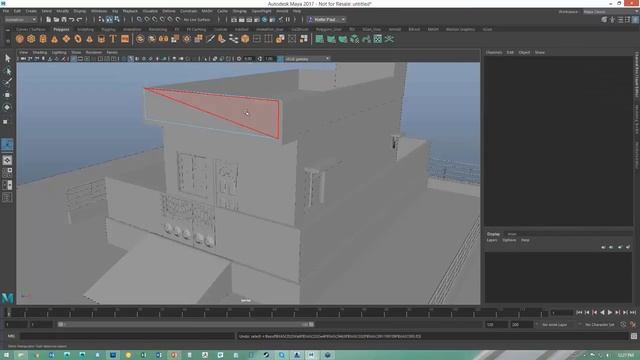
Task: Create a polygon cylinder from the shelf
Action: pyautogui.click(x=43, y=39)
